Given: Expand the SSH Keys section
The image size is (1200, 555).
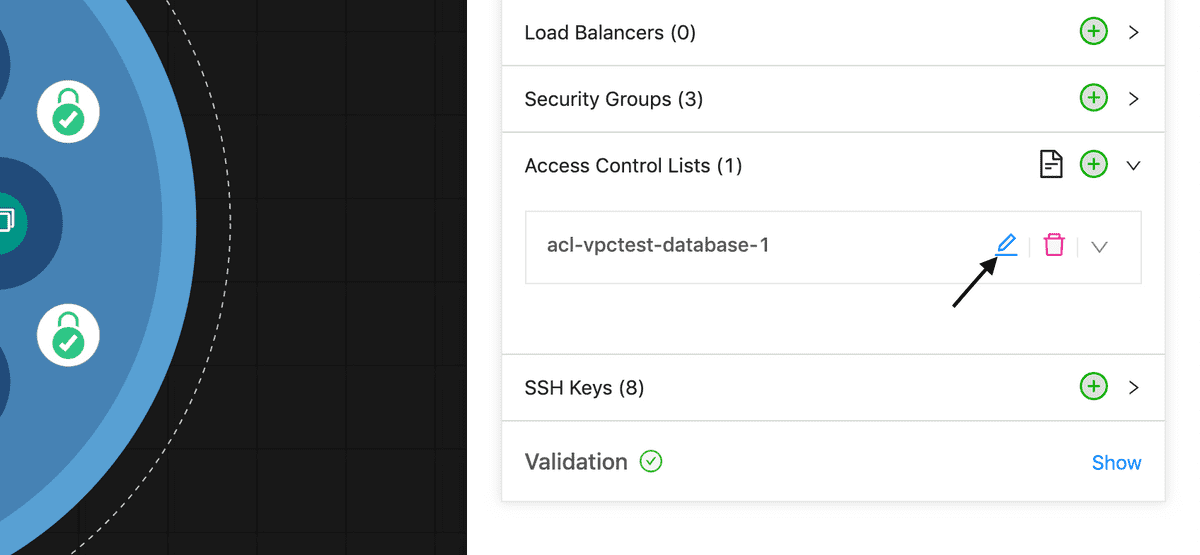Looking at the screenshot, I should (1134, 387).
